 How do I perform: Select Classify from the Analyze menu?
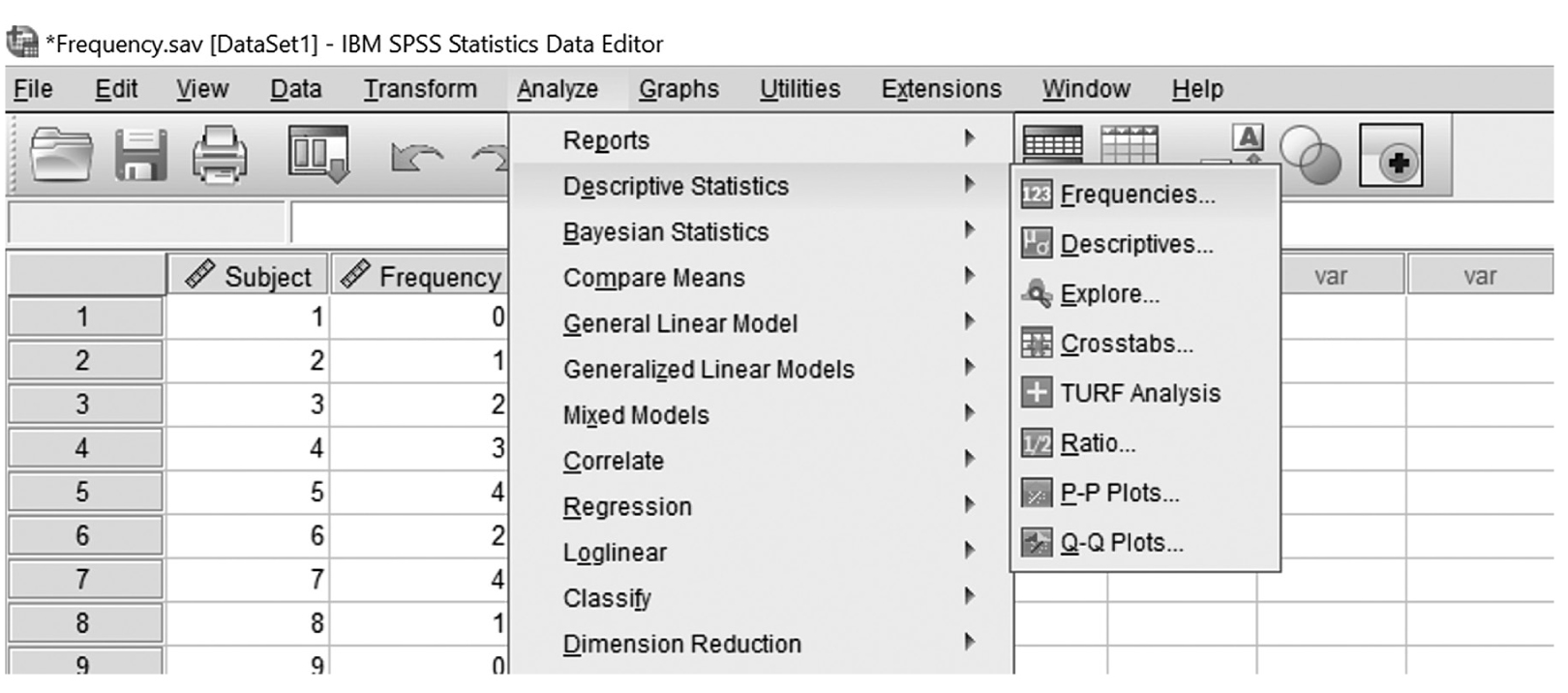(x=761, y=597)
